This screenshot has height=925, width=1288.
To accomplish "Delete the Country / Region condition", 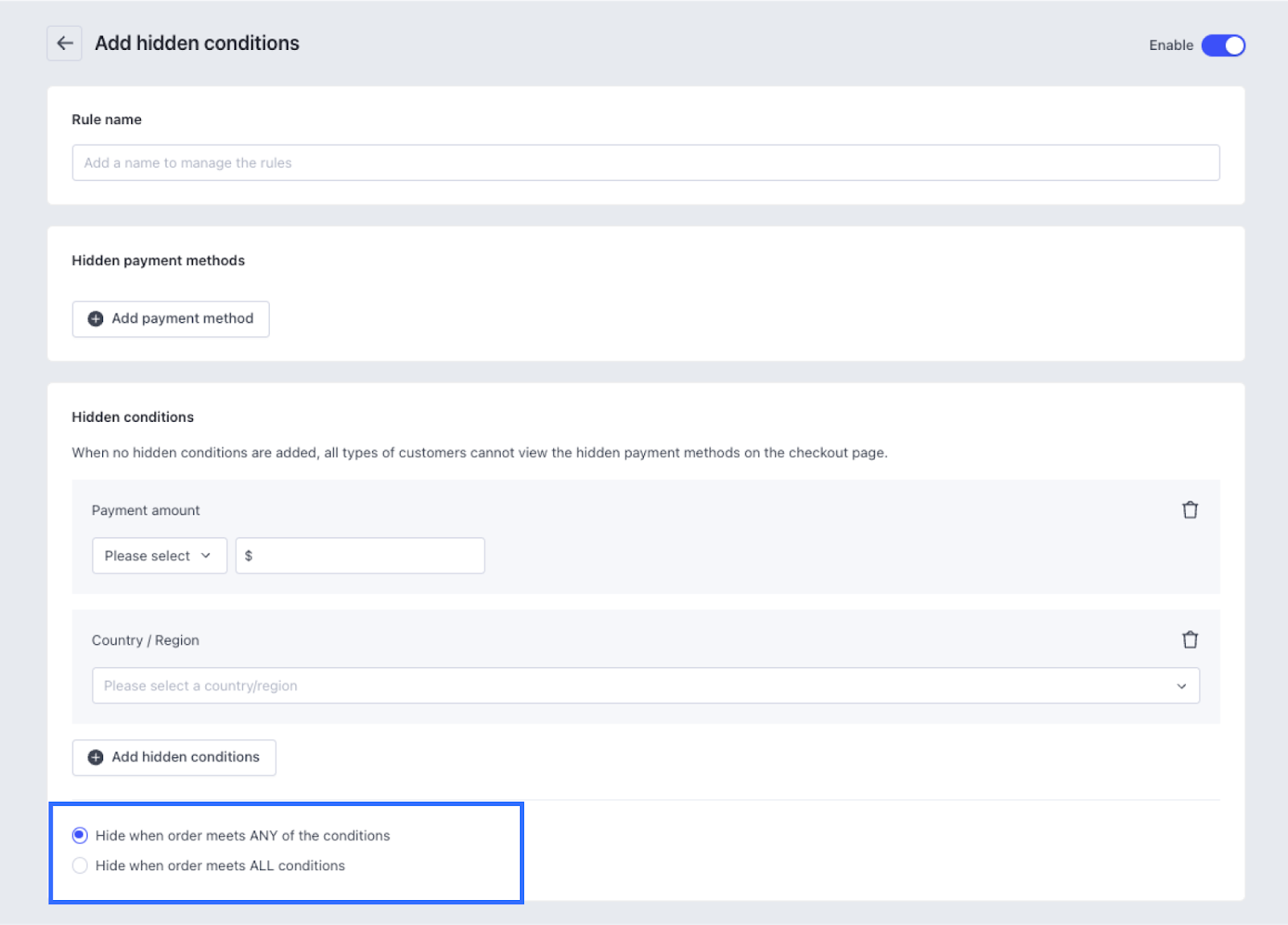I will (x=1190, y=640).
